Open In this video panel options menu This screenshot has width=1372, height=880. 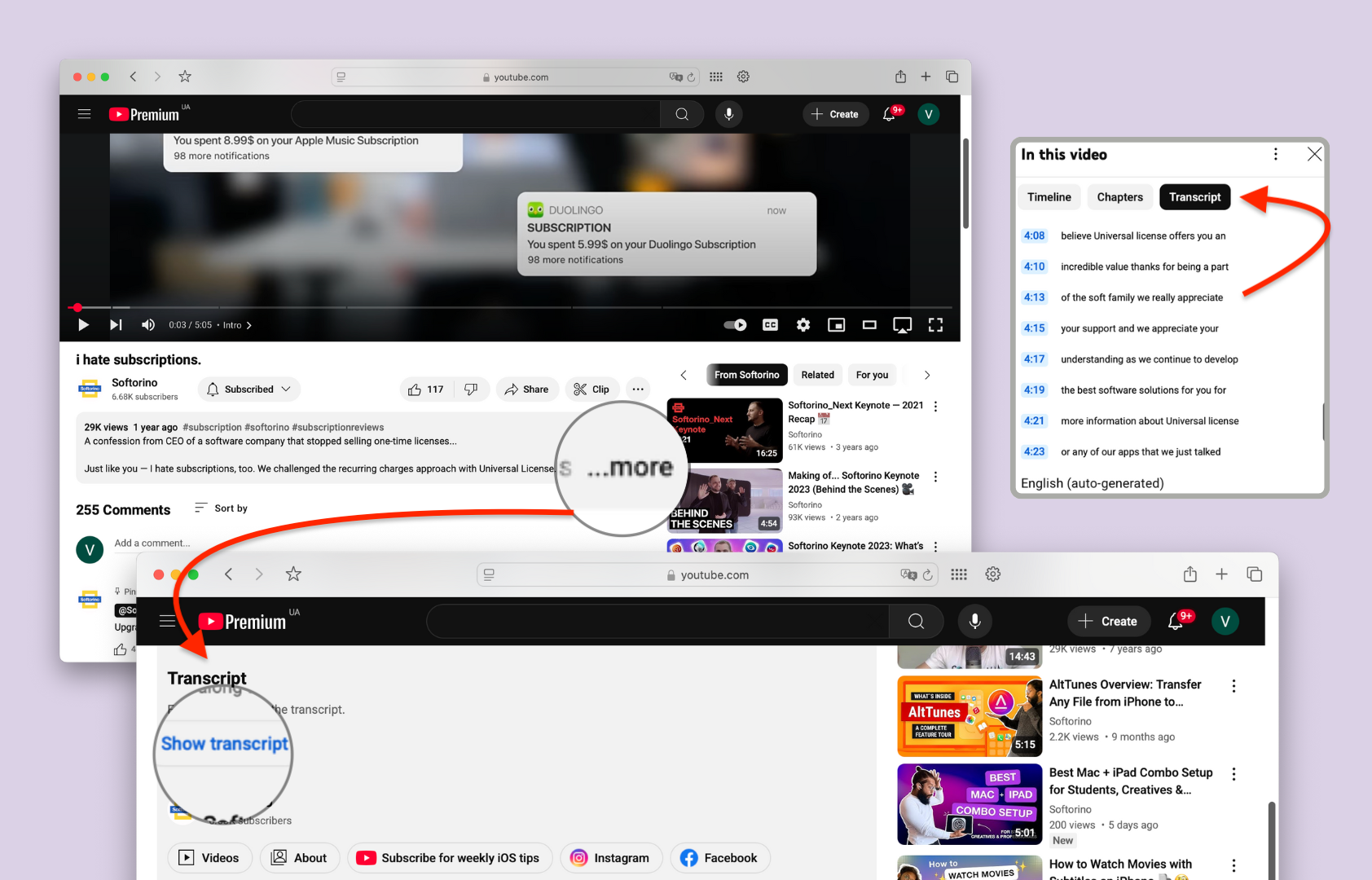coord(1276,154)
